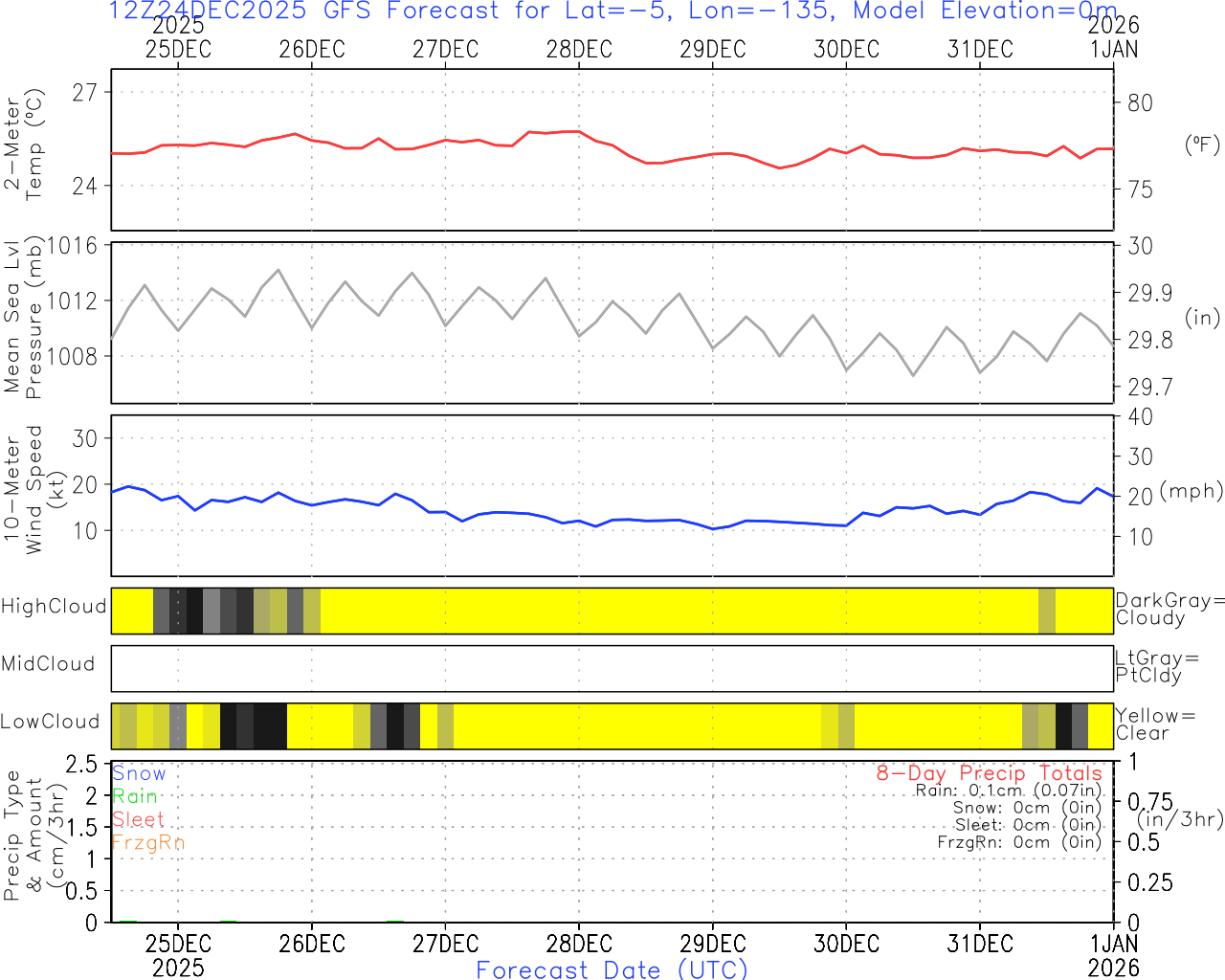1225x980 pixels.
Task: Click the 1016 pressure tick label
Action: pos(73,246)
